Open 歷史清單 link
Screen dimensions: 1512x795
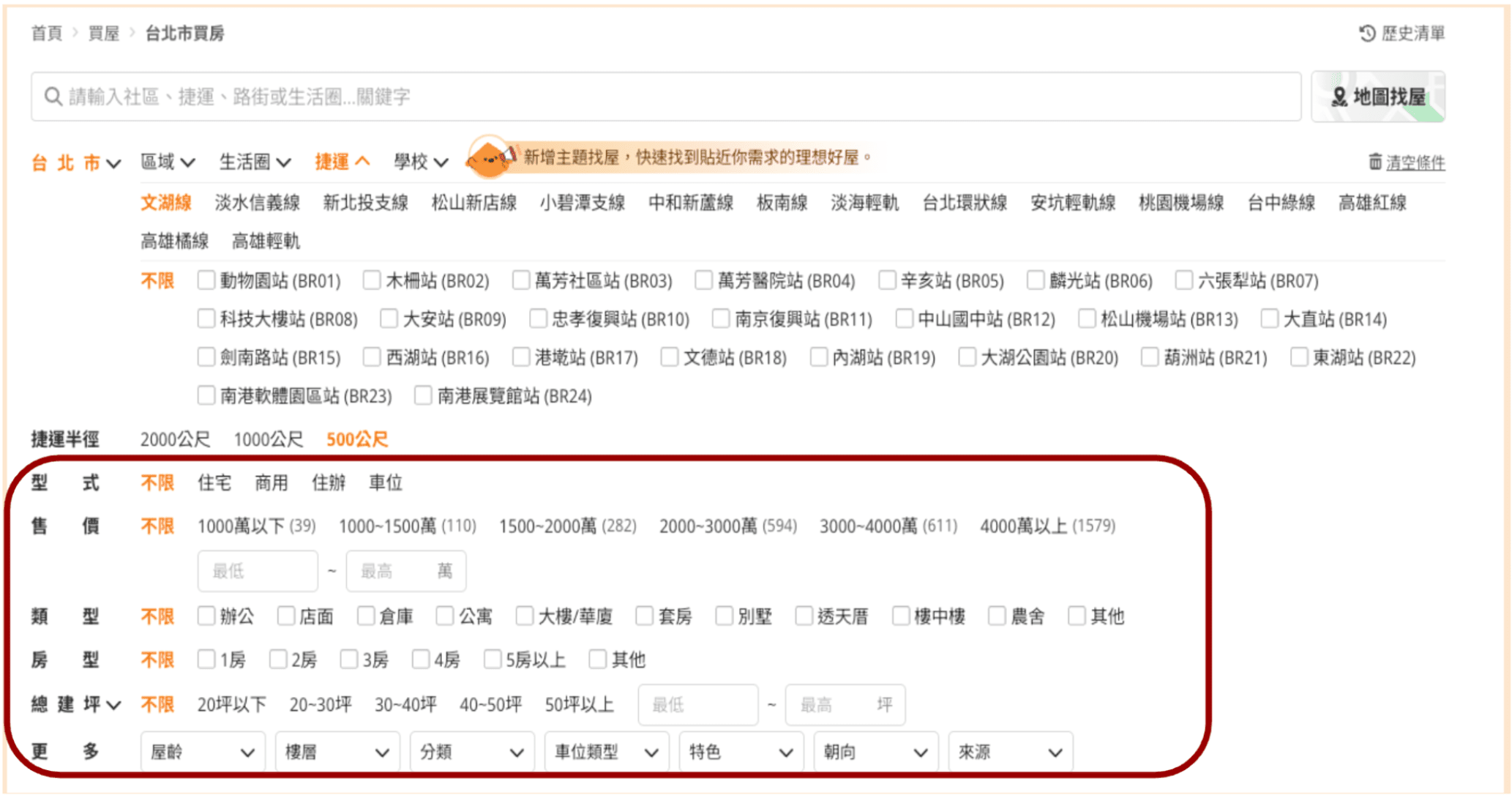tap(1413, 34)
